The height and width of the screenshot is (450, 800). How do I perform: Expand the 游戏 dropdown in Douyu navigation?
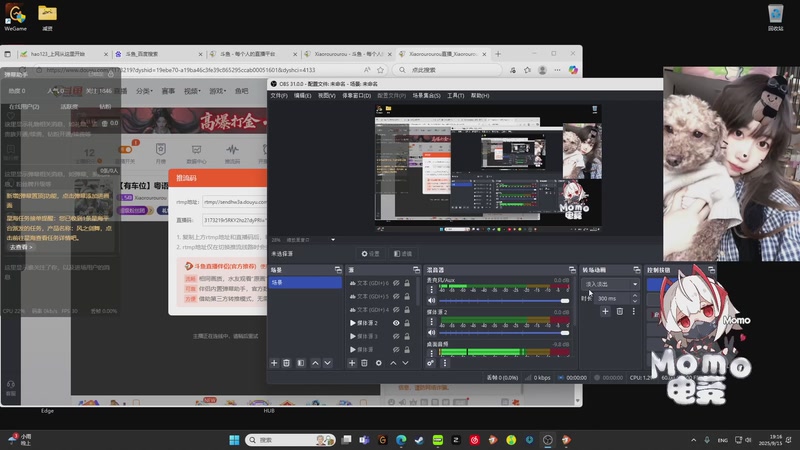[217, 91]
